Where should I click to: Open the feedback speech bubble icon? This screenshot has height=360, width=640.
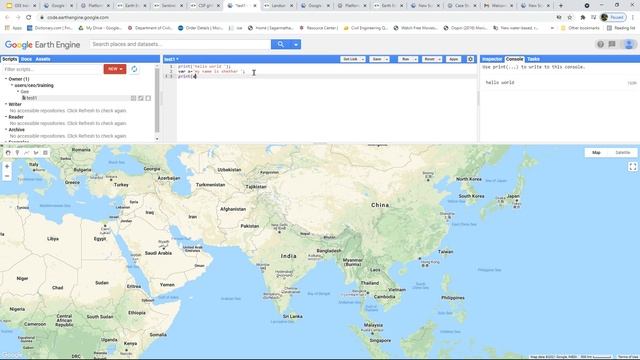pos(612,44)
